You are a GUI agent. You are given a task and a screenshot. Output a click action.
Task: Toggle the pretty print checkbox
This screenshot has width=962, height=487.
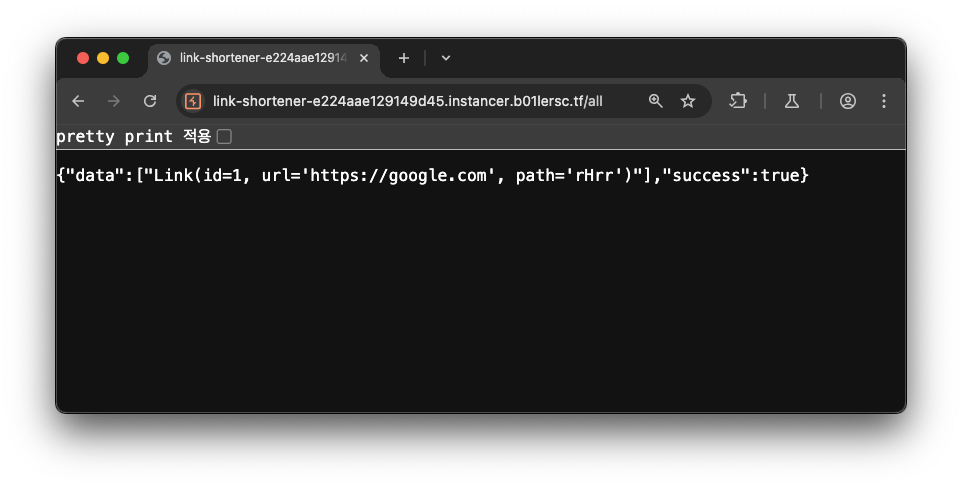[225, 137]
